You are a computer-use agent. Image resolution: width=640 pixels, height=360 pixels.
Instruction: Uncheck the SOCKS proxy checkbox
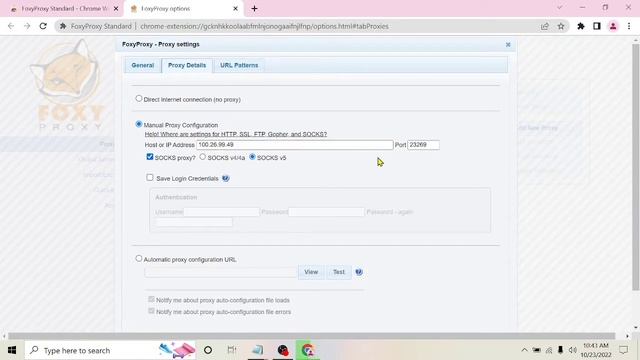pyautogui.click(x=150, y=157)
